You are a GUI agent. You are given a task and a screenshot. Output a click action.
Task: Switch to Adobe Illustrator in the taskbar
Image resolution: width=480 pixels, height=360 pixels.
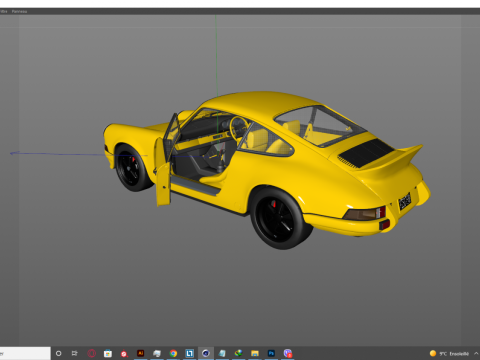[x=140, y=353]
